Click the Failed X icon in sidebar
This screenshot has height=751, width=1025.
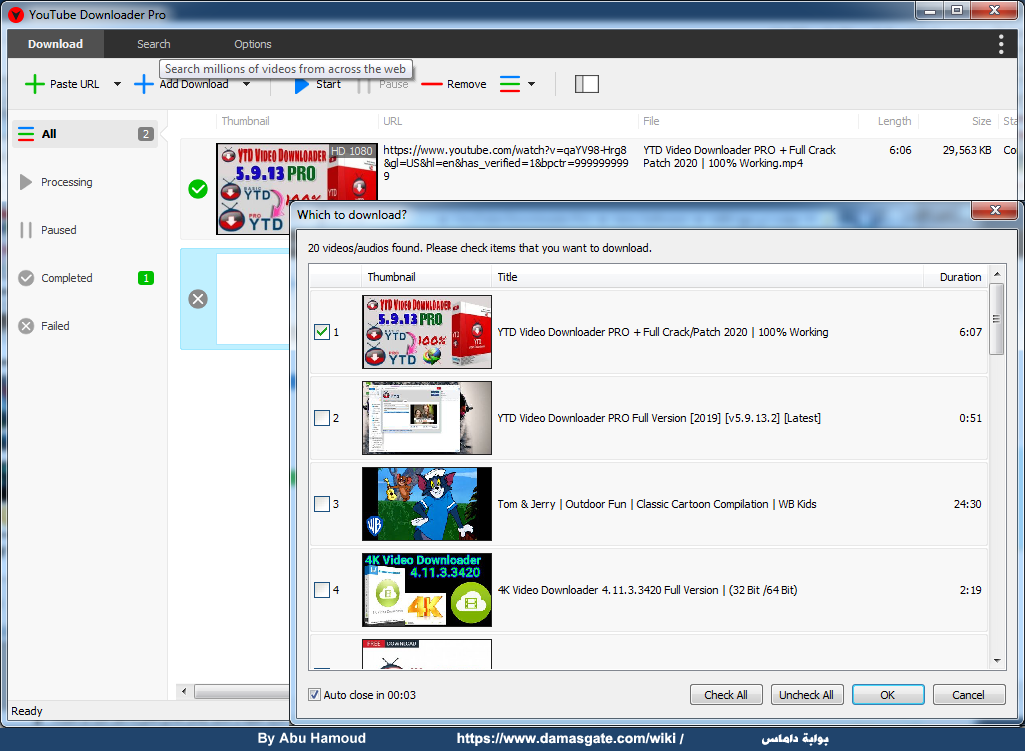pos(25,326)
